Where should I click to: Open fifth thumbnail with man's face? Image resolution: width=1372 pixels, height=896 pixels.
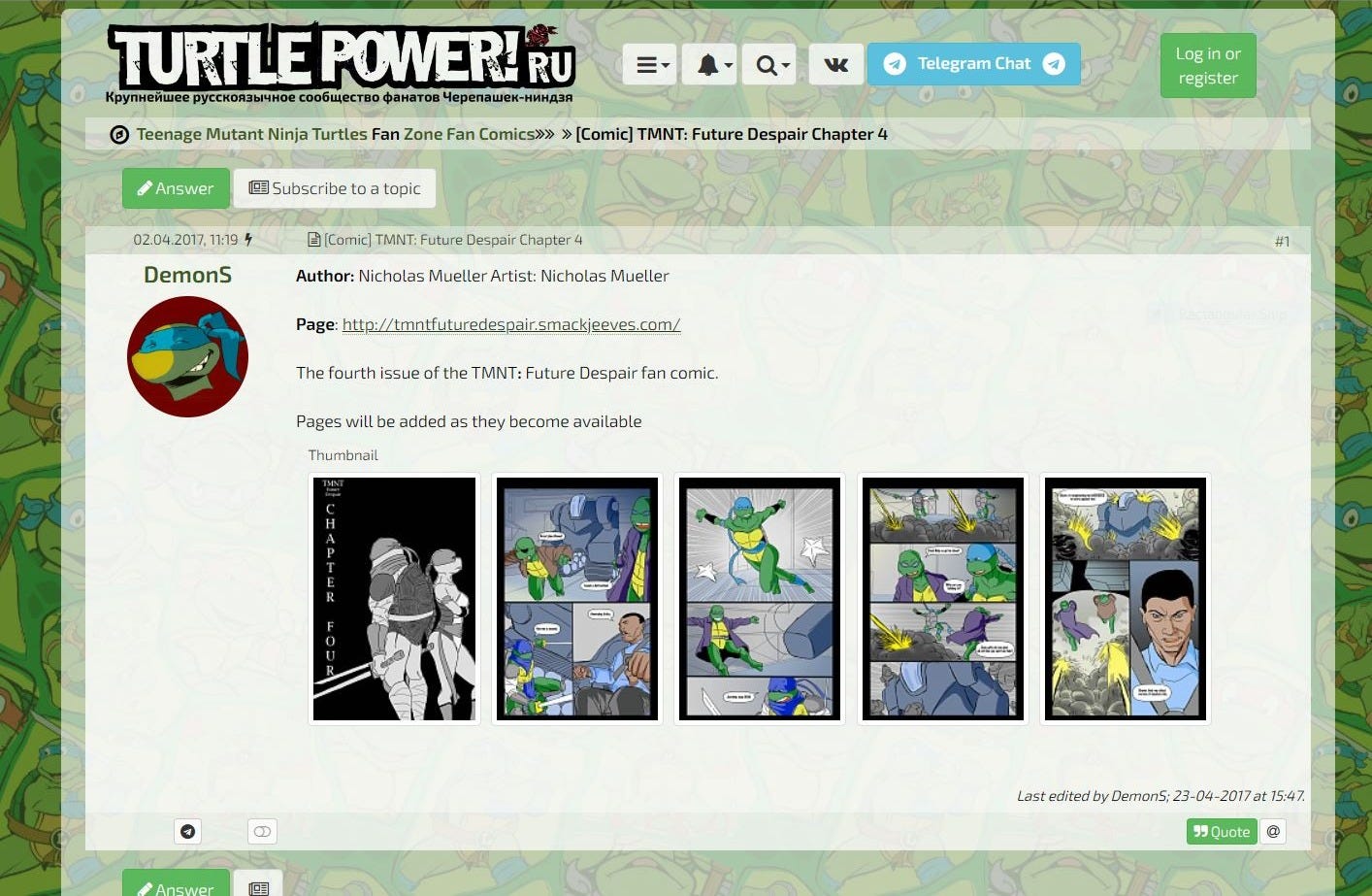click(1126, 599)
